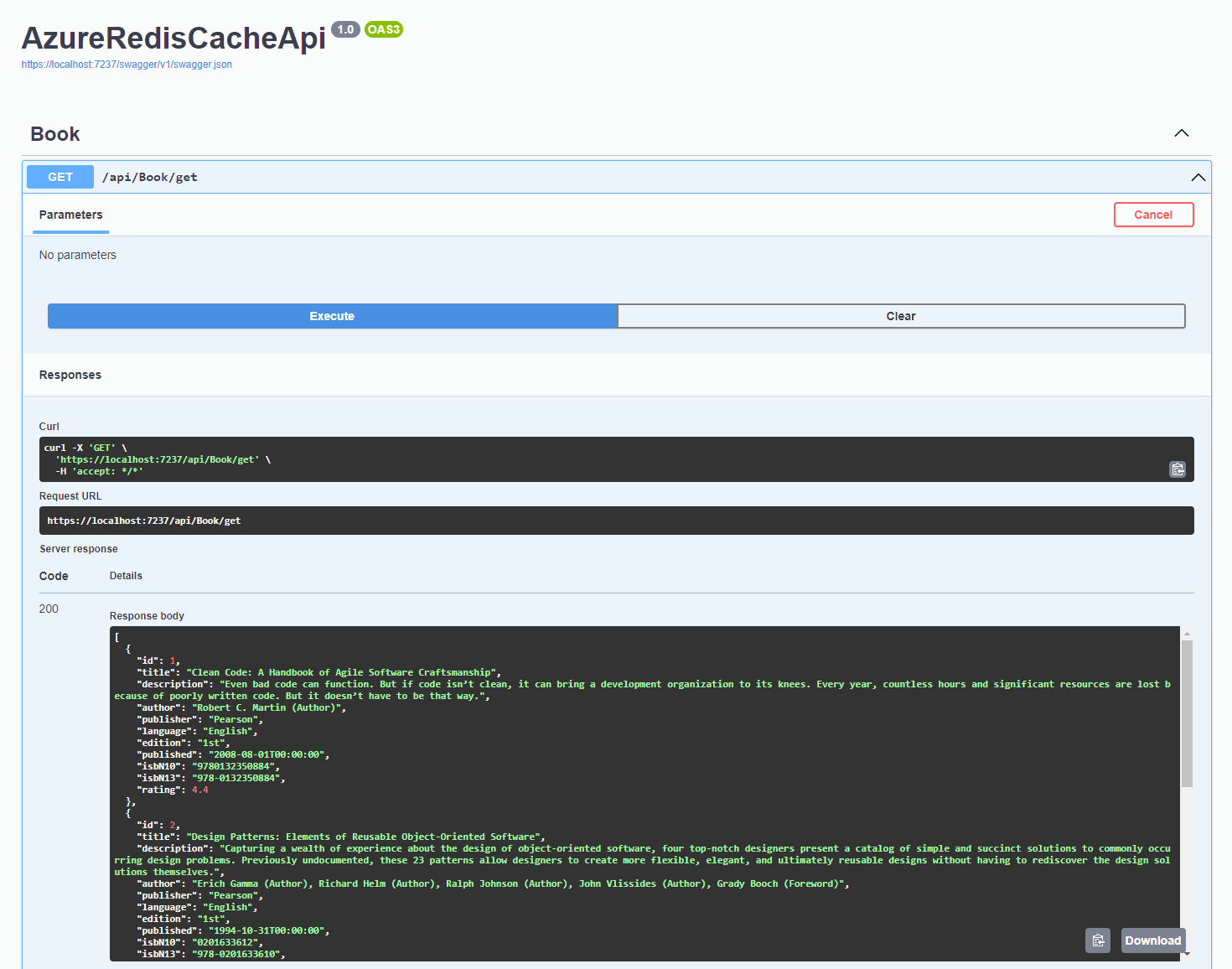Collapse the GET /api/Book/get operation
Image resolution: width=1232 pixels, height=969 pixels.
1198,177
